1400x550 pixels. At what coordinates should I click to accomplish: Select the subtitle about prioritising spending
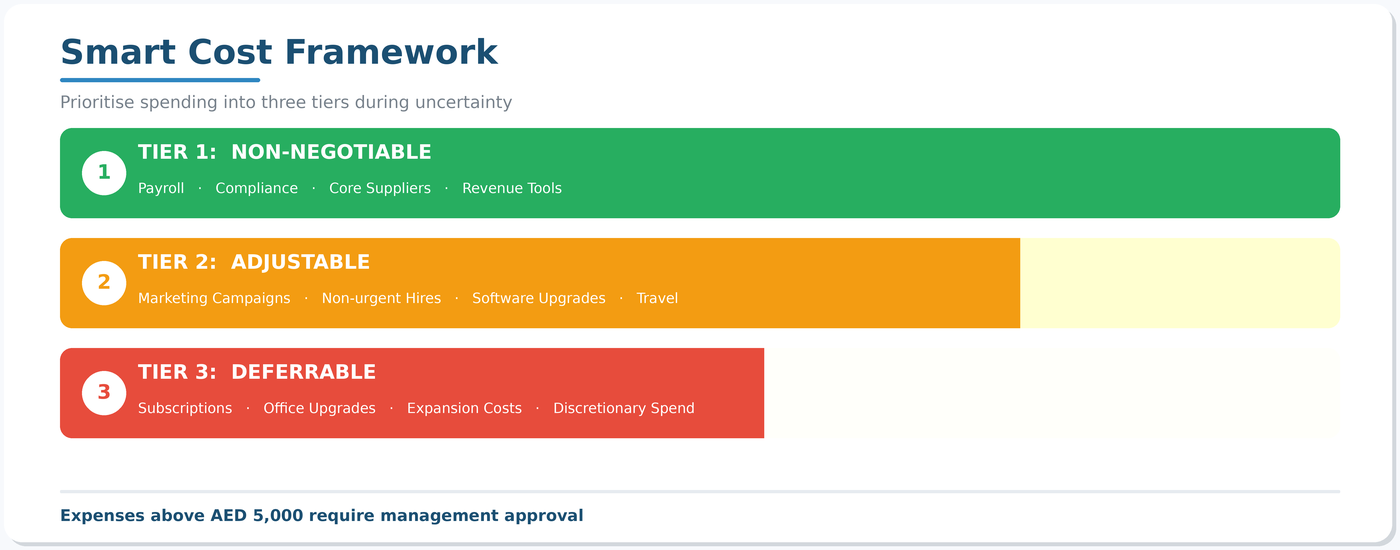(x=286, y=102)
